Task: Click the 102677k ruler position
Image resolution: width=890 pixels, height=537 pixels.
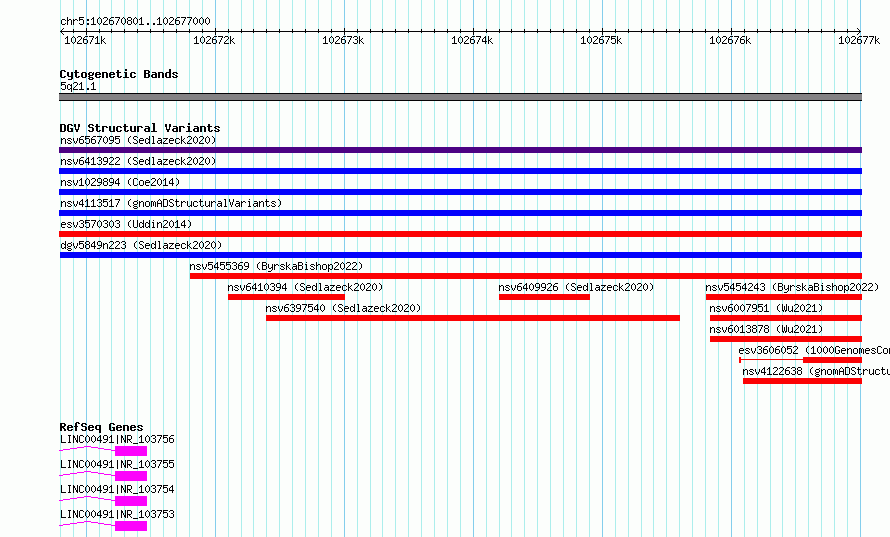Action: [859, 40]
